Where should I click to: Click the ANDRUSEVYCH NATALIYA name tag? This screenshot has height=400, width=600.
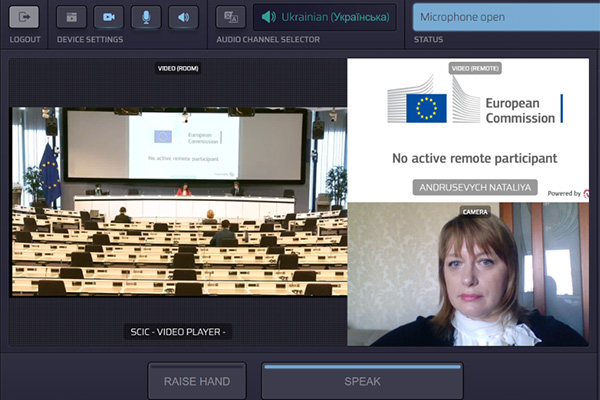[x=475, y=187]
